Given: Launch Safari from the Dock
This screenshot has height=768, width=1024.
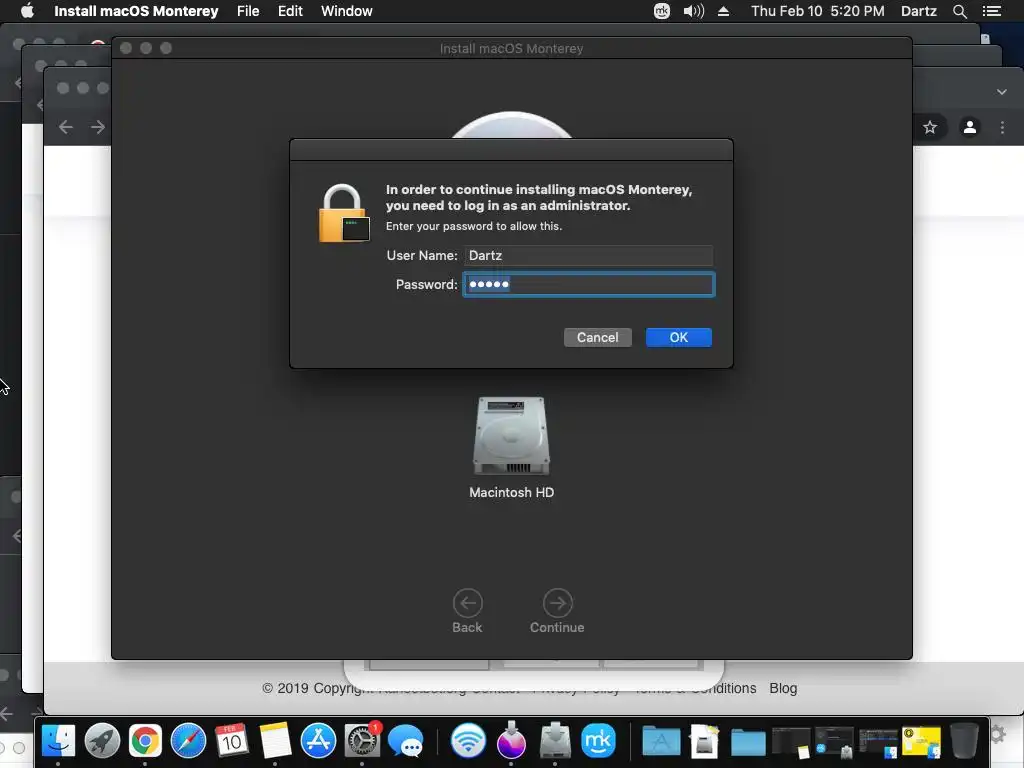Looking at the screenshot, I should (x=188, y=741).
